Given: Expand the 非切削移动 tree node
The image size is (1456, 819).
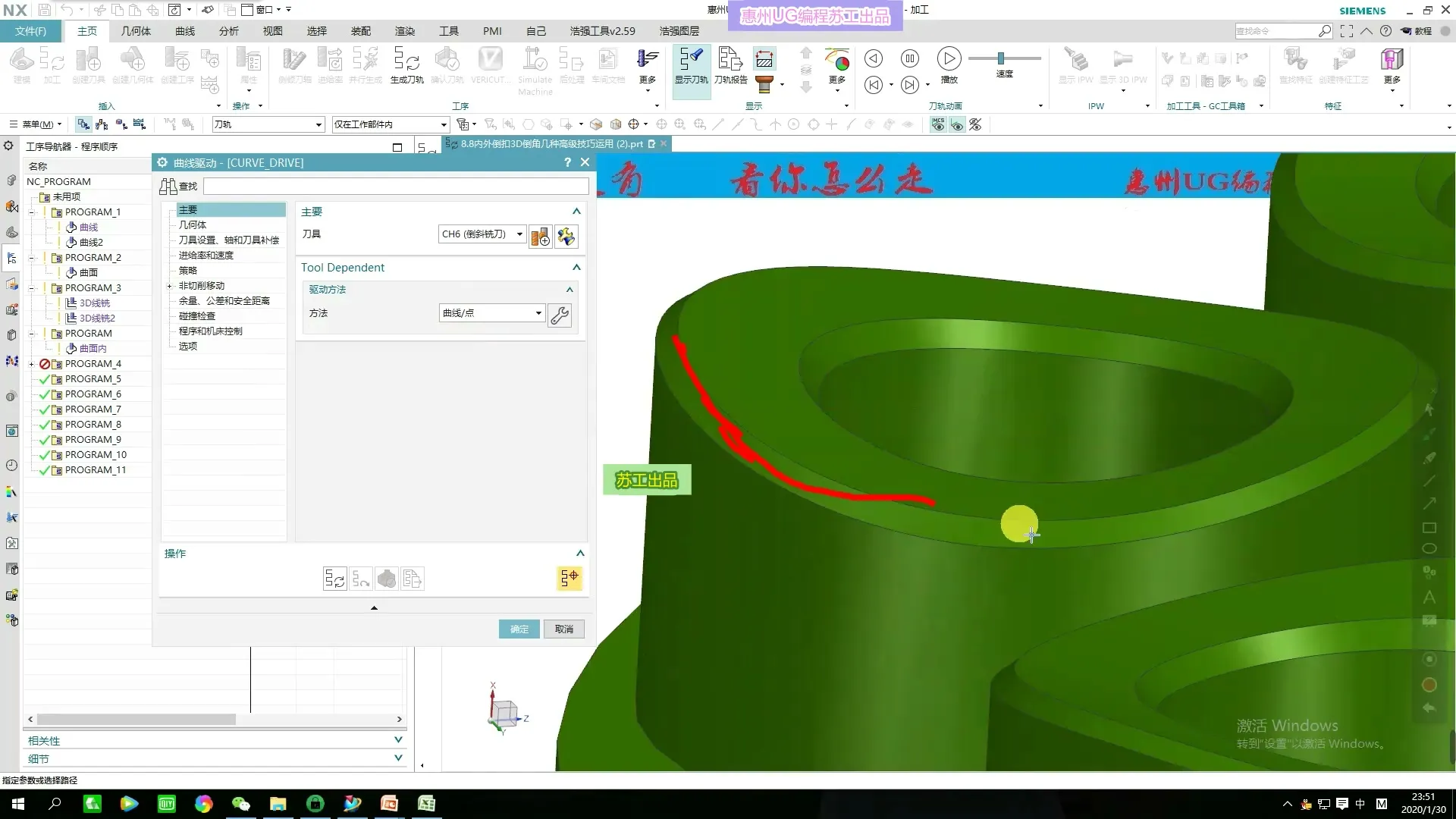Looking at the screenshot, I should (x=170, y=286).
